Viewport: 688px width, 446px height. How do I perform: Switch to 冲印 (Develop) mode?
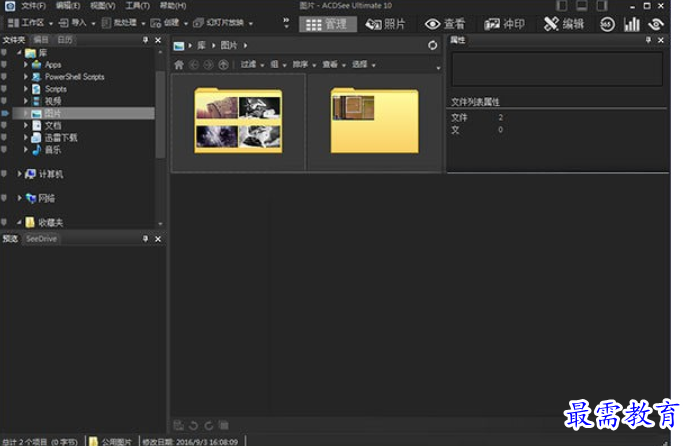pyautogui.click(x=504, y=24)
